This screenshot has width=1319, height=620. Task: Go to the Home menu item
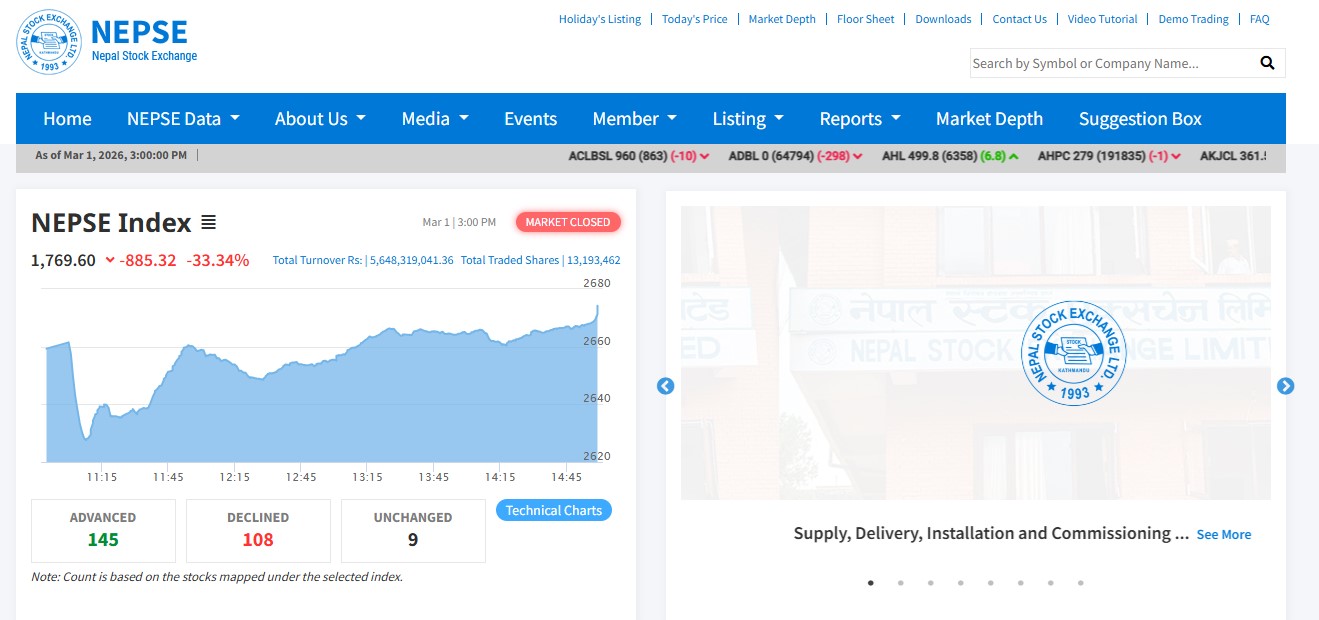click(x=67, y=119)
